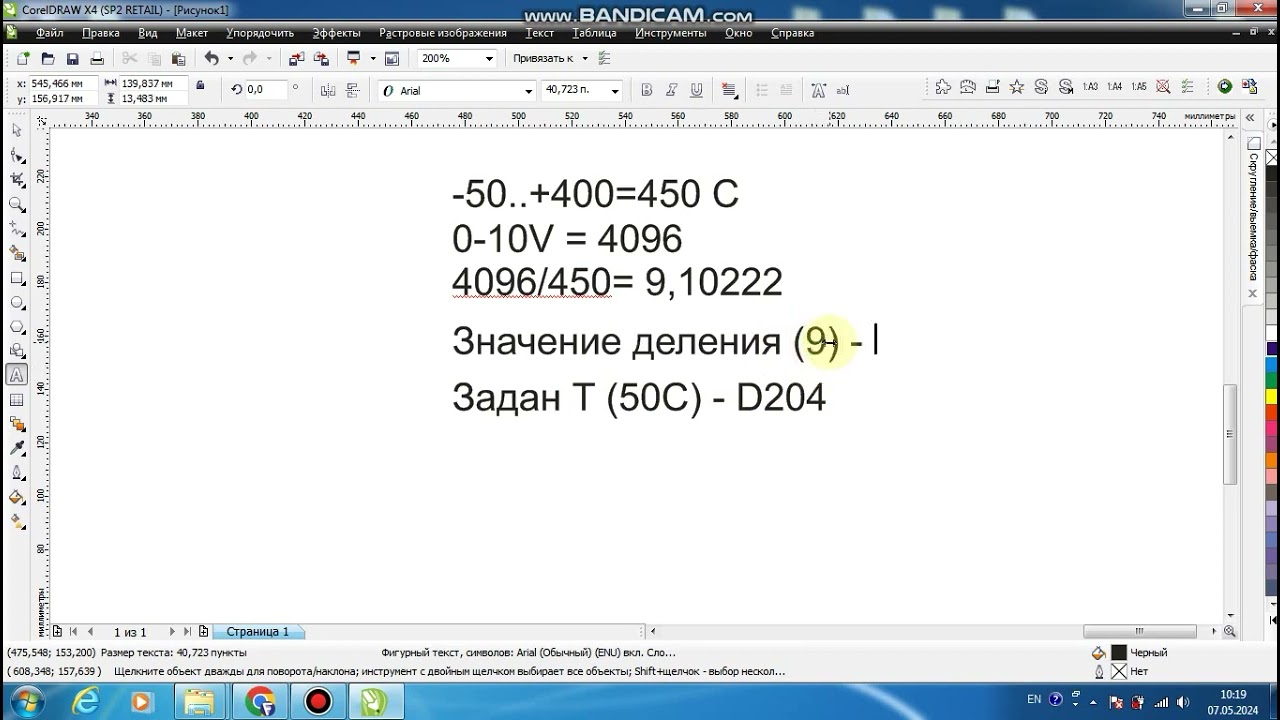Click the horizontal scrollbar thumb
The image size is (1280, 720).
click(x=1139, y=632)
